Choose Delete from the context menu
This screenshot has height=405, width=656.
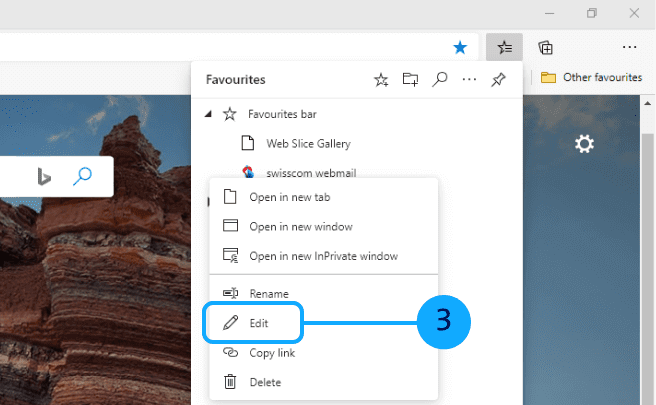coord(265,381)
